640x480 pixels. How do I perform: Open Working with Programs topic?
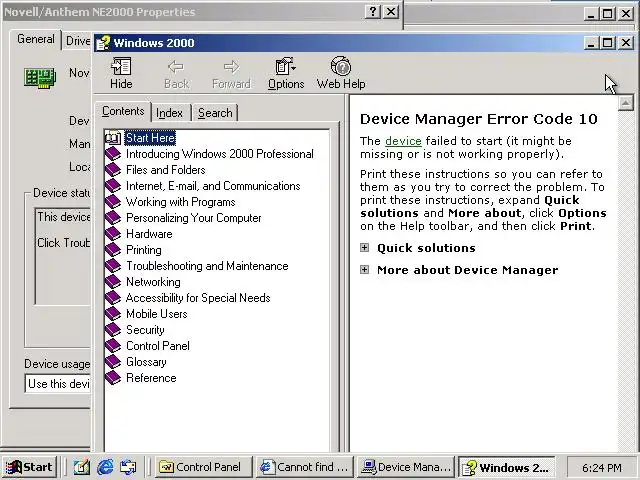click(x=180, y=202)
